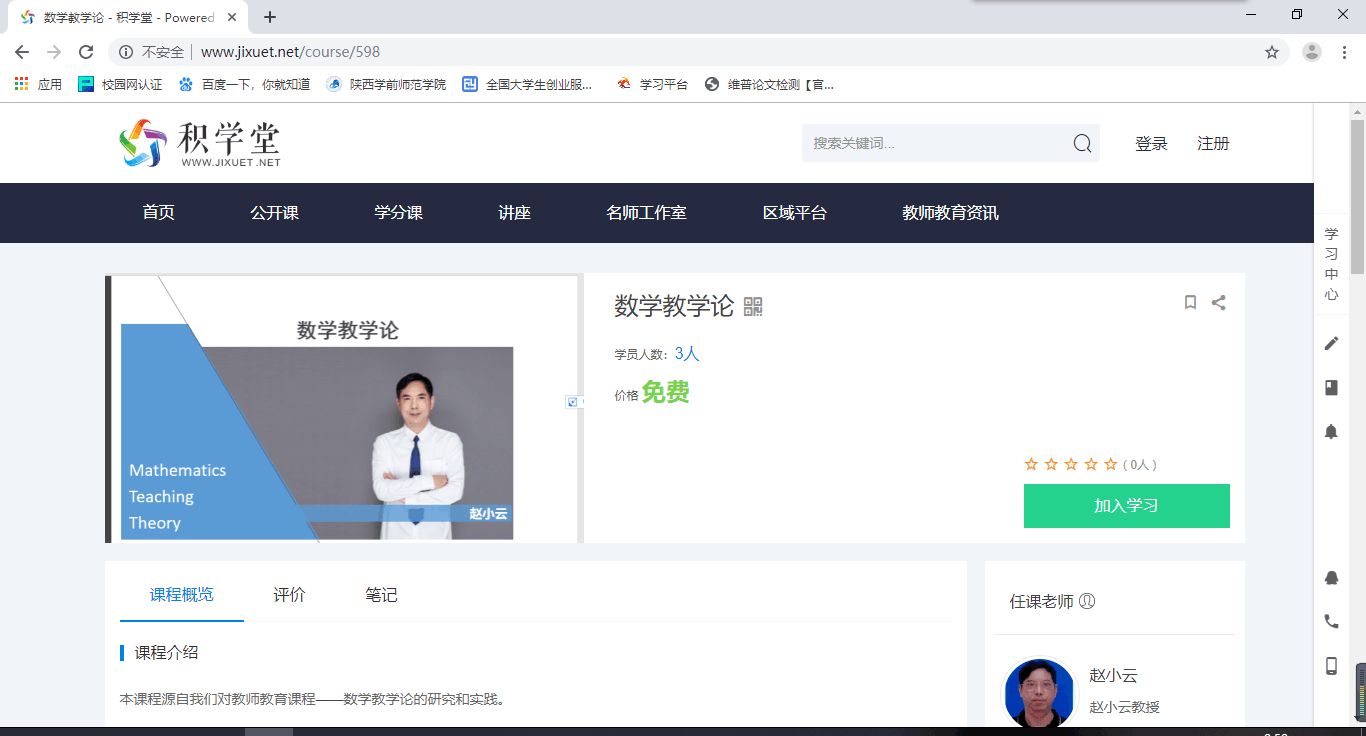Bookmark this course with the bookmark icon

(x=1190, y=302)
